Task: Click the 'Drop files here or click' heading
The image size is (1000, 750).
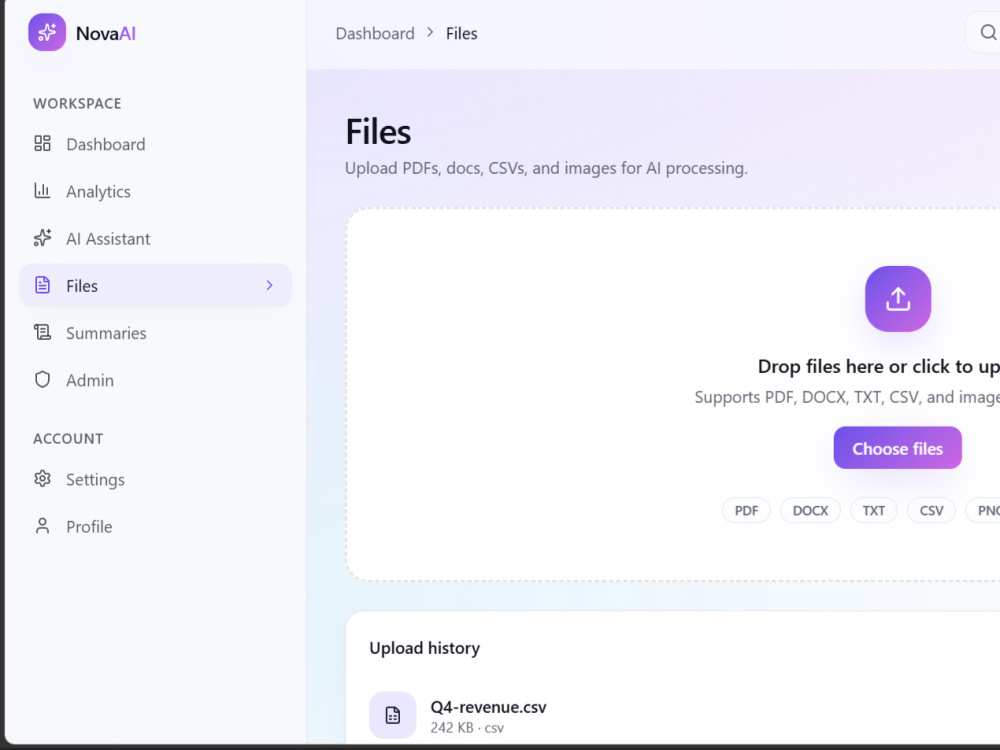Action: (x=879, y=367)
